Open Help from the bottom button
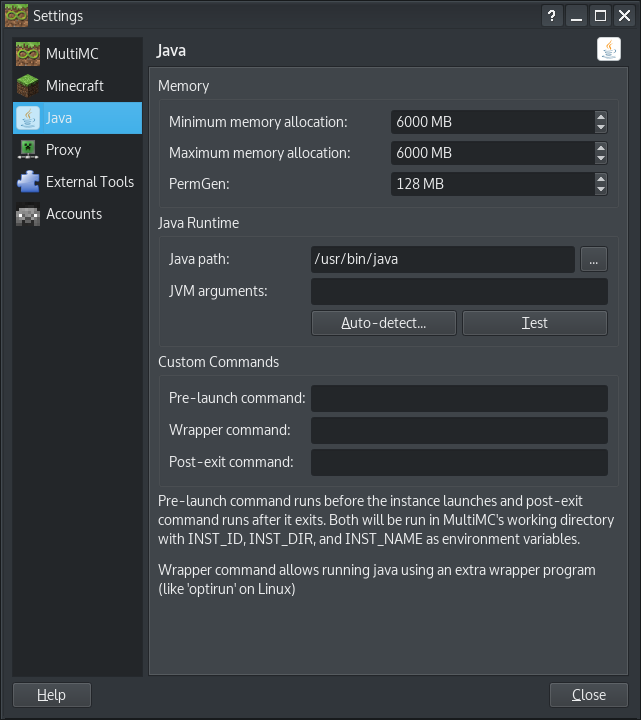Screen dimensions: 641x720 point(52,695)
